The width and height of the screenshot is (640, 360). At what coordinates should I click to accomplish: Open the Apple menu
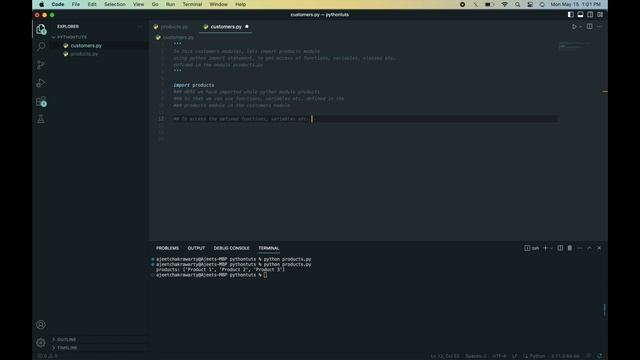click(41, 4)
